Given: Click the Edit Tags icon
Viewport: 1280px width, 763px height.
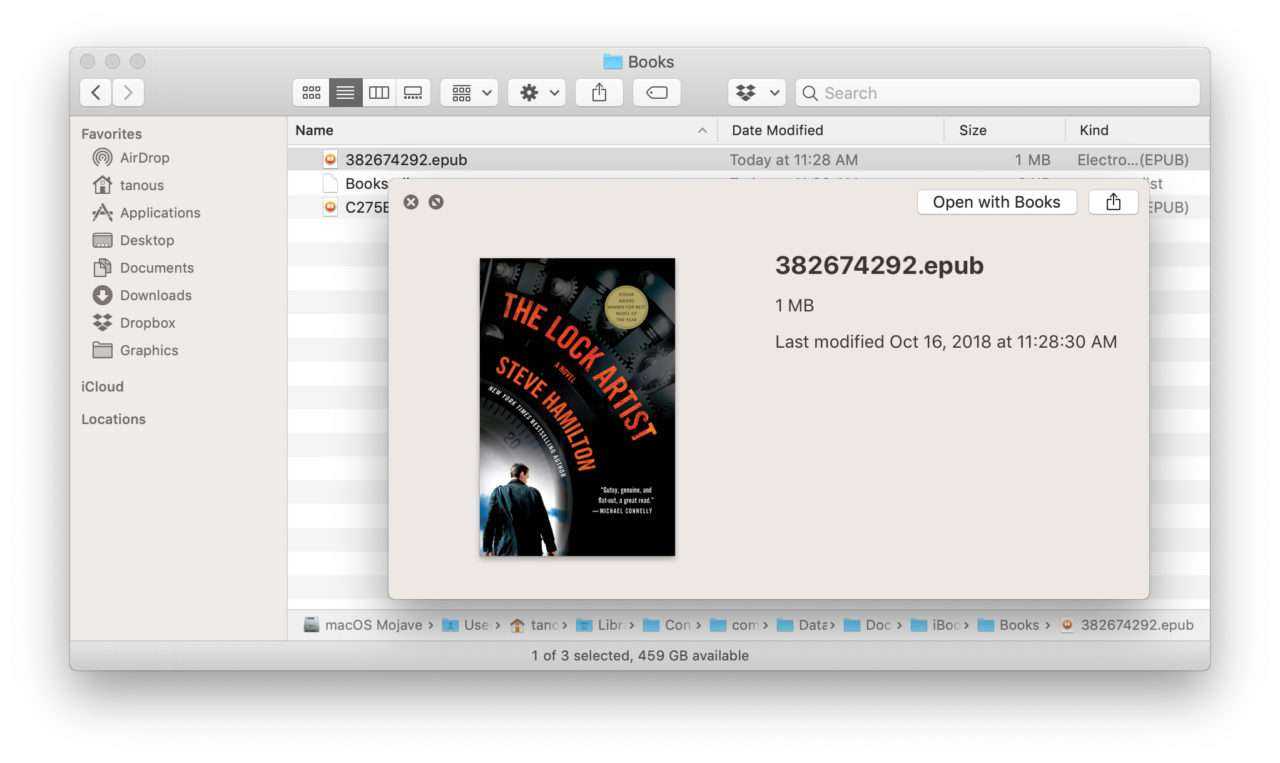Looking at the screenshot, I should (x=656, y=93).
